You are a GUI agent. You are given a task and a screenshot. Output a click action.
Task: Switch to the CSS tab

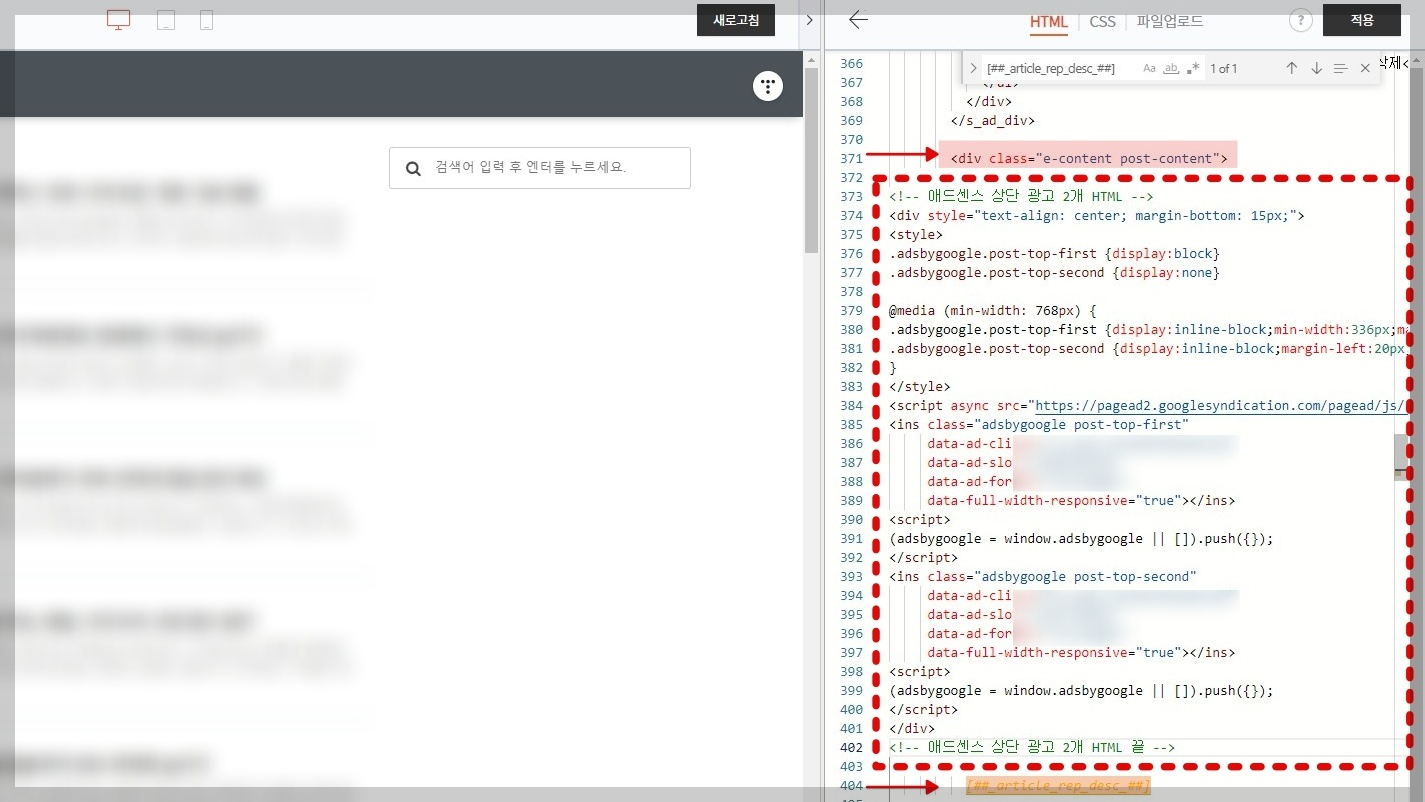1101,21
